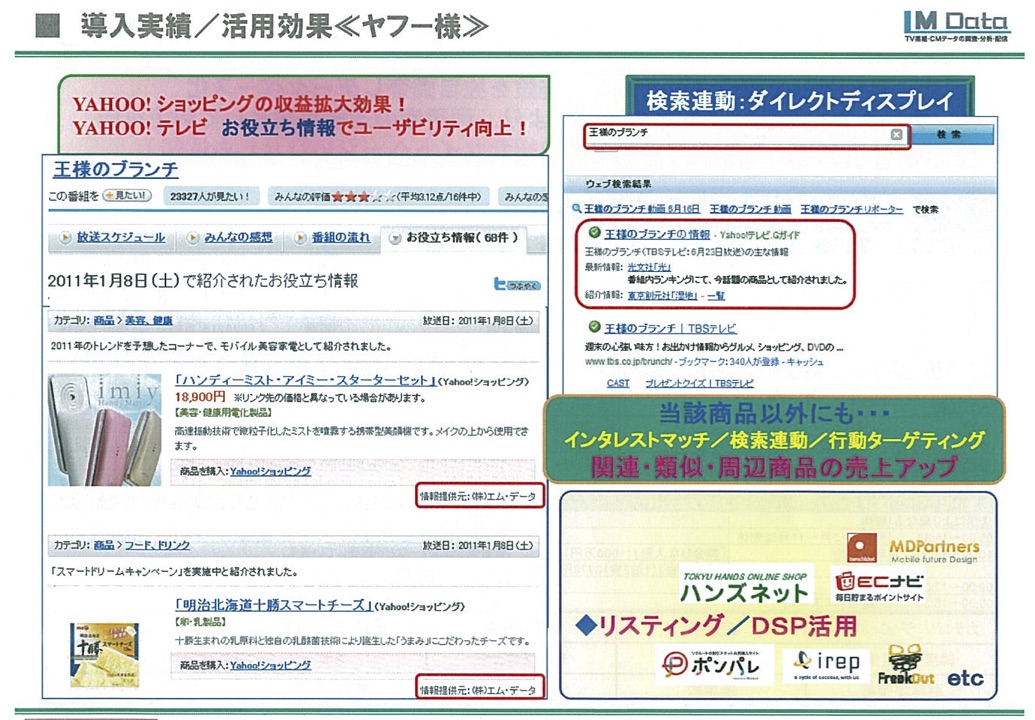Click the 光文社「光」 link

click(649, 267)
